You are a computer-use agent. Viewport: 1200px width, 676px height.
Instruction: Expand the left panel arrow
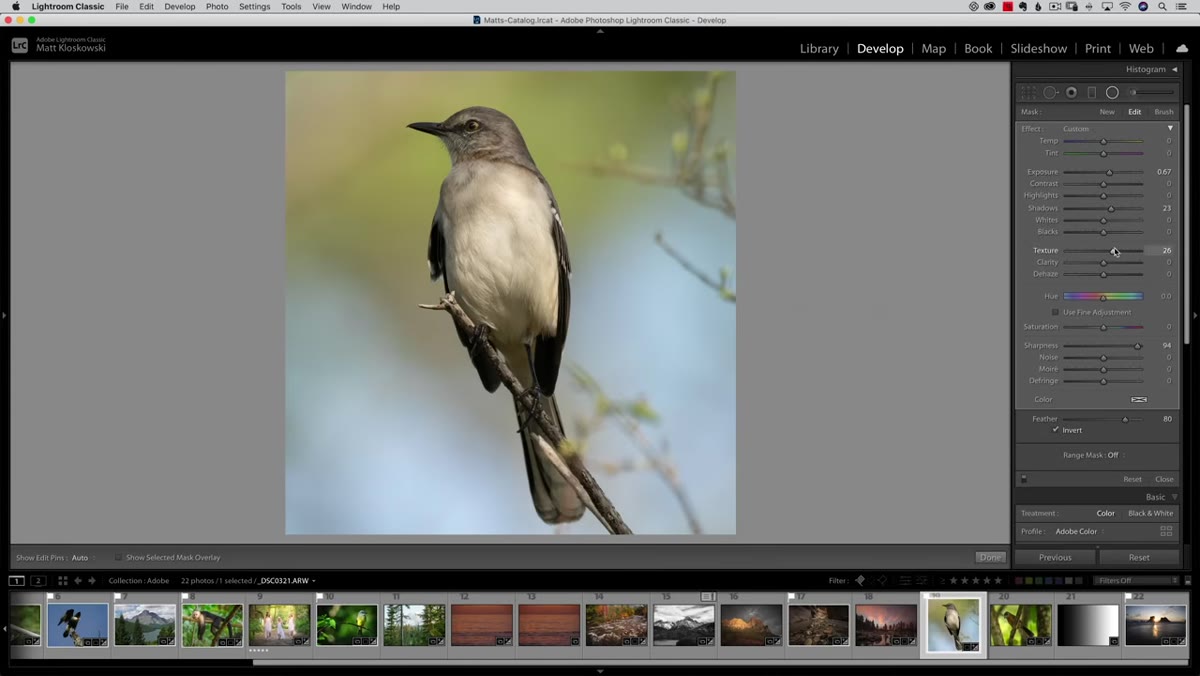pos(4,316)
